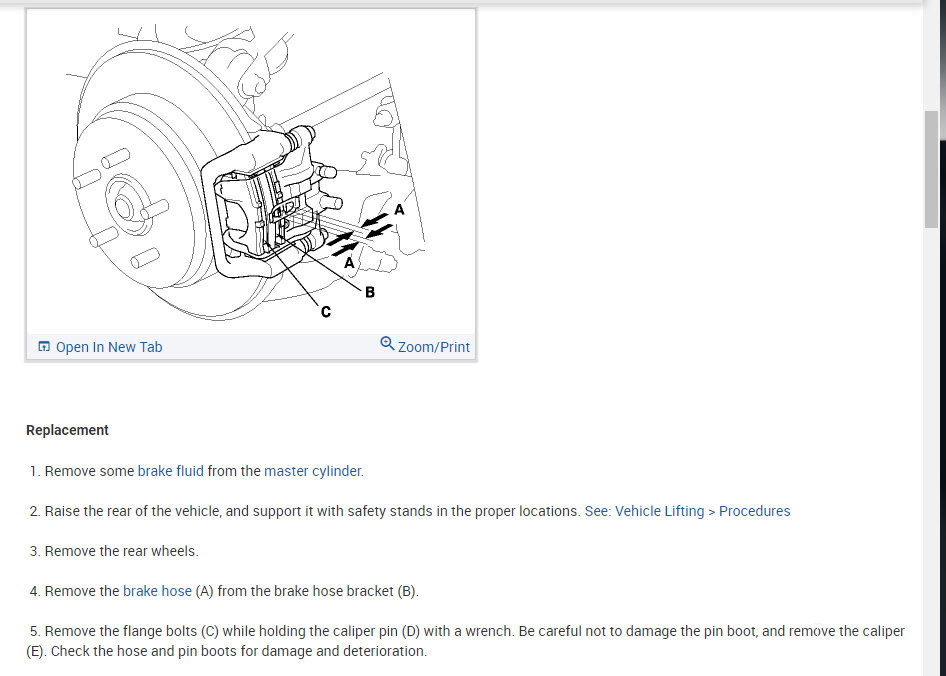
Task: Click the magnifier icon beside Zoom/Print
Action: tap(387, 344)
